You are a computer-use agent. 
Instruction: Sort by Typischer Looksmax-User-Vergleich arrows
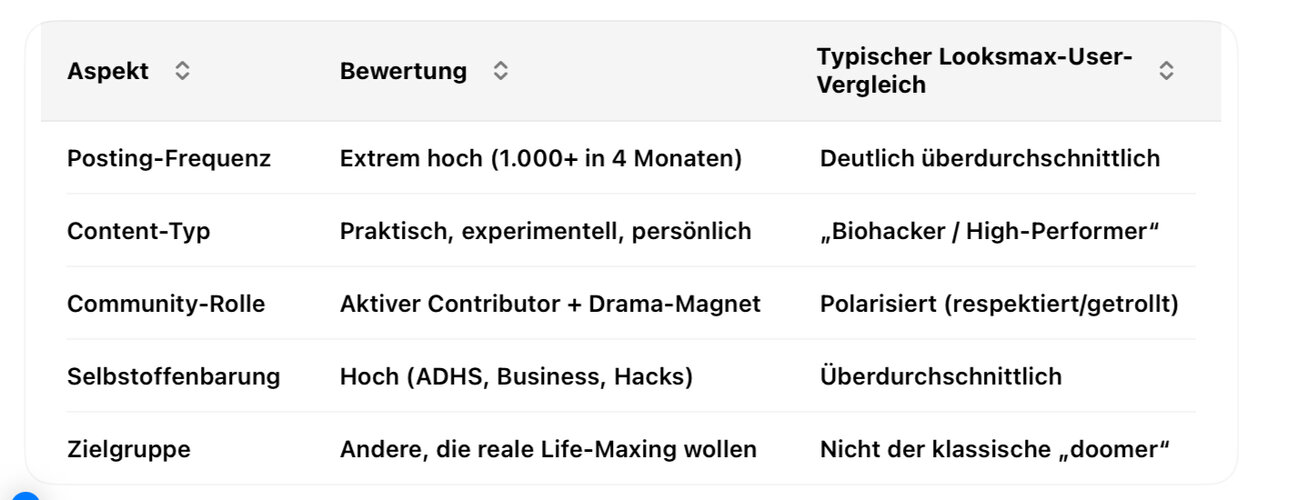coord(1166,71)
